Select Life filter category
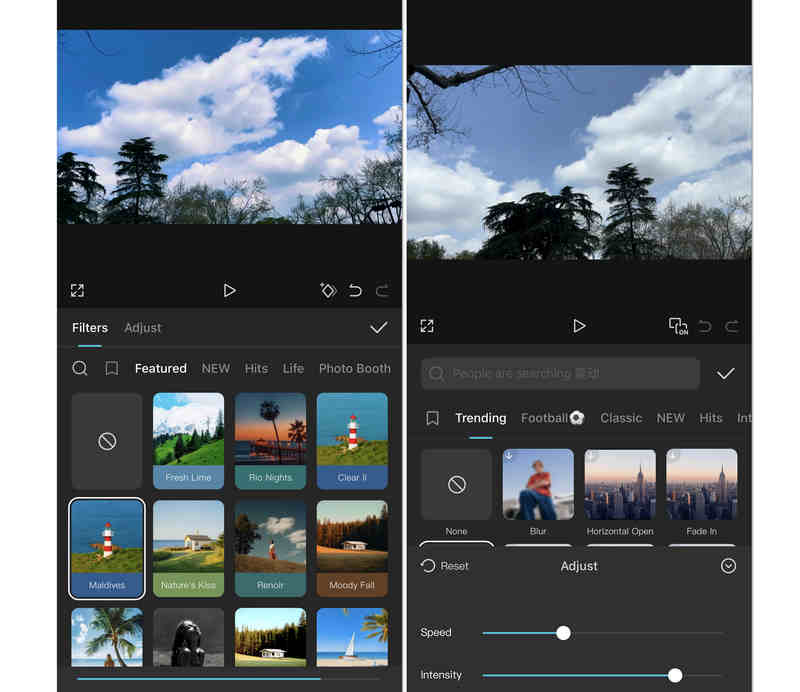This screenshot has width=800, height=692. (x=293, y=368)
